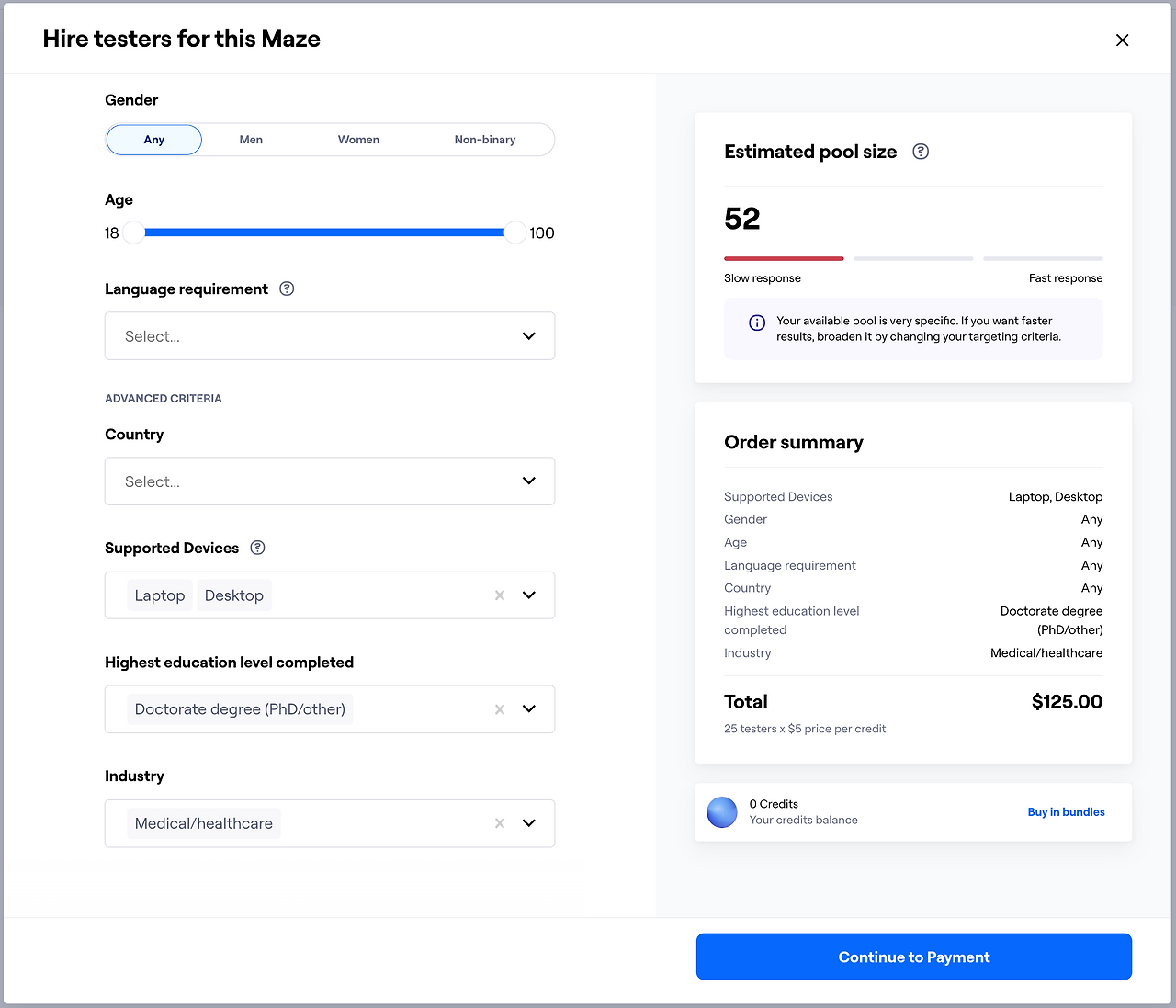Open the Buy in bundles link
The height and width of the screenshot is (1008, 1176).
click(1066, 812)
